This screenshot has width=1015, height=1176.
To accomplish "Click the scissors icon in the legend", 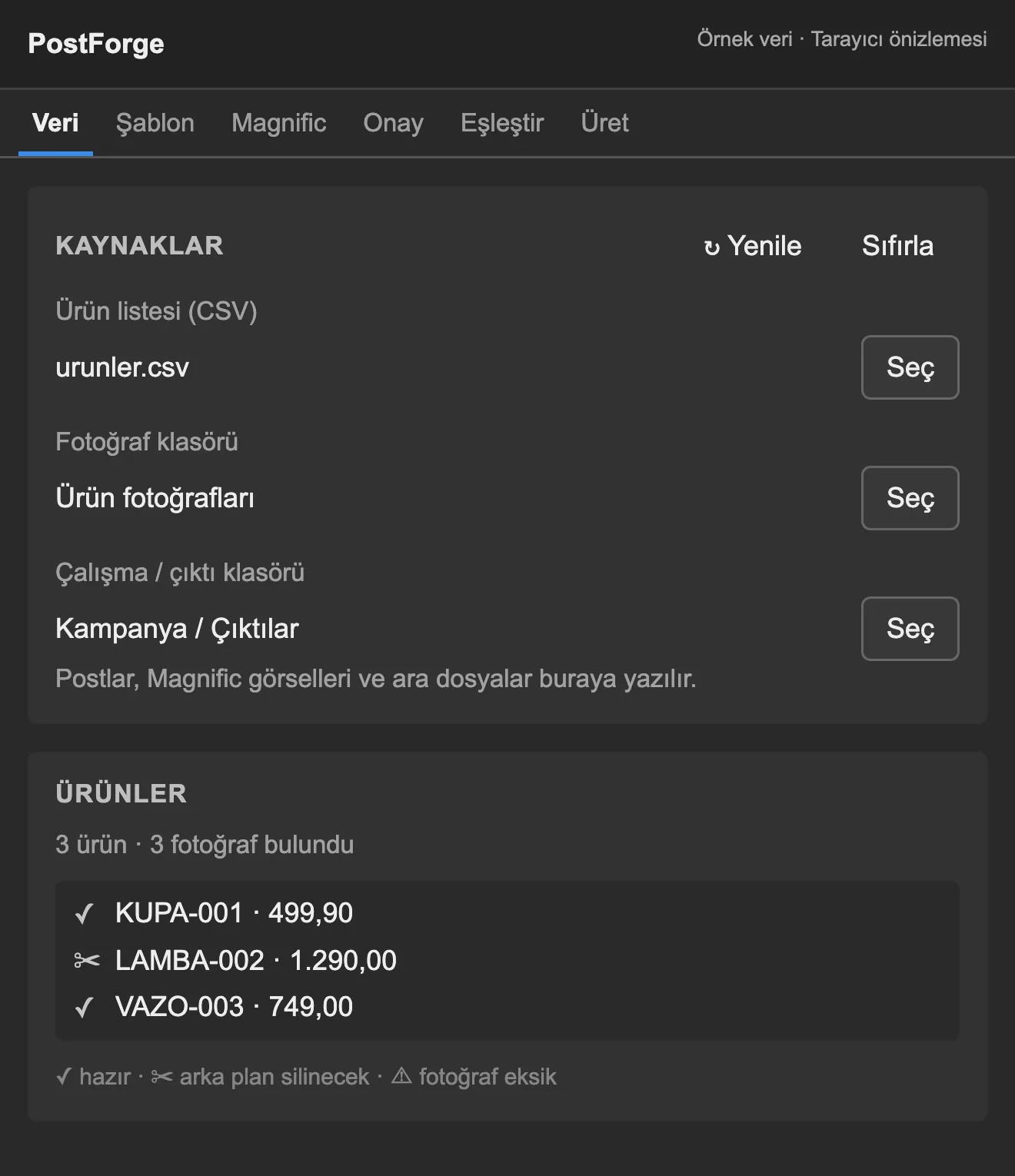I will (161, 1077).
